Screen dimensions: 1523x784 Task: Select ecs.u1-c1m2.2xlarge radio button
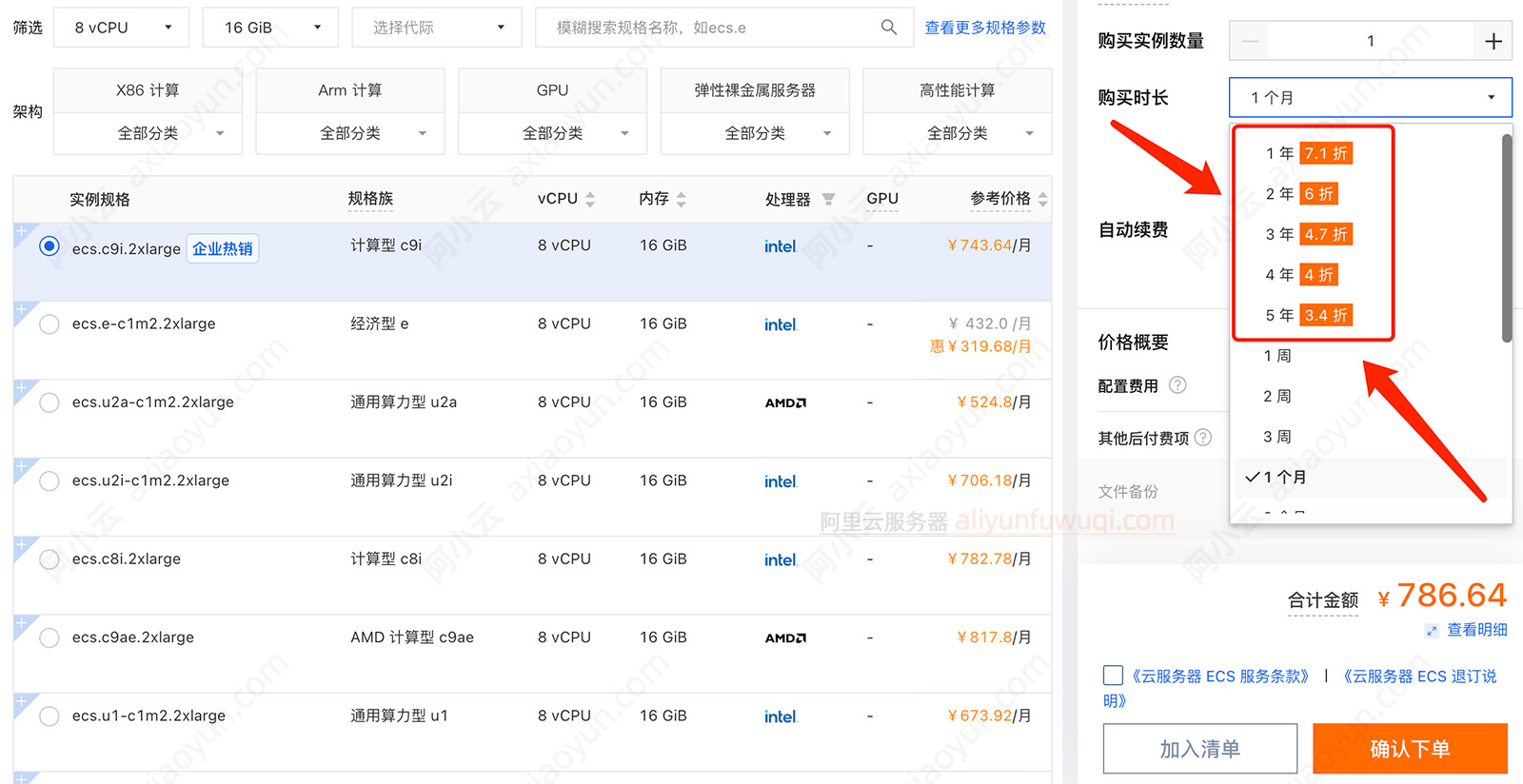tap(49, 716)
